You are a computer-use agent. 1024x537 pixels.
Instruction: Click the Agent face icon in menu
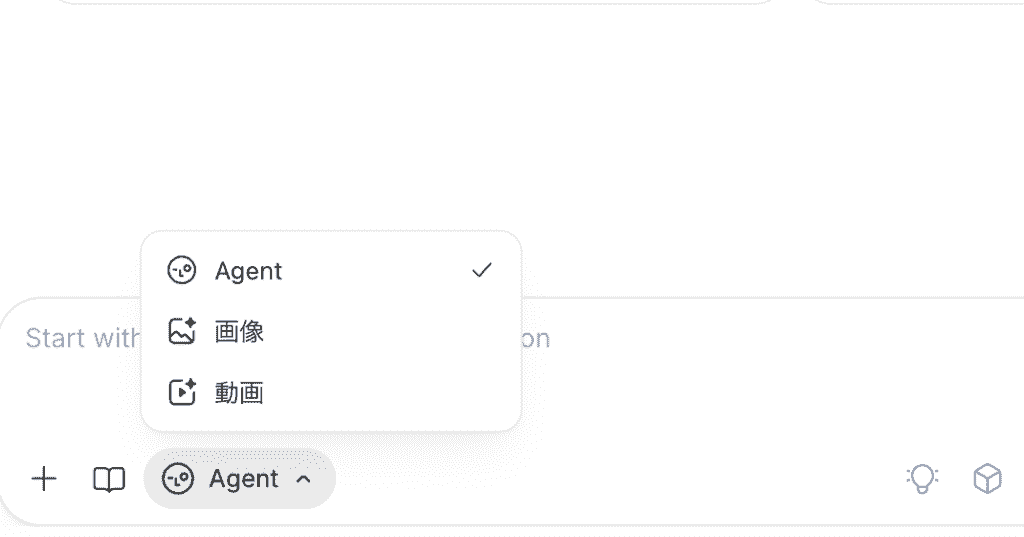(x=182, y=270)
